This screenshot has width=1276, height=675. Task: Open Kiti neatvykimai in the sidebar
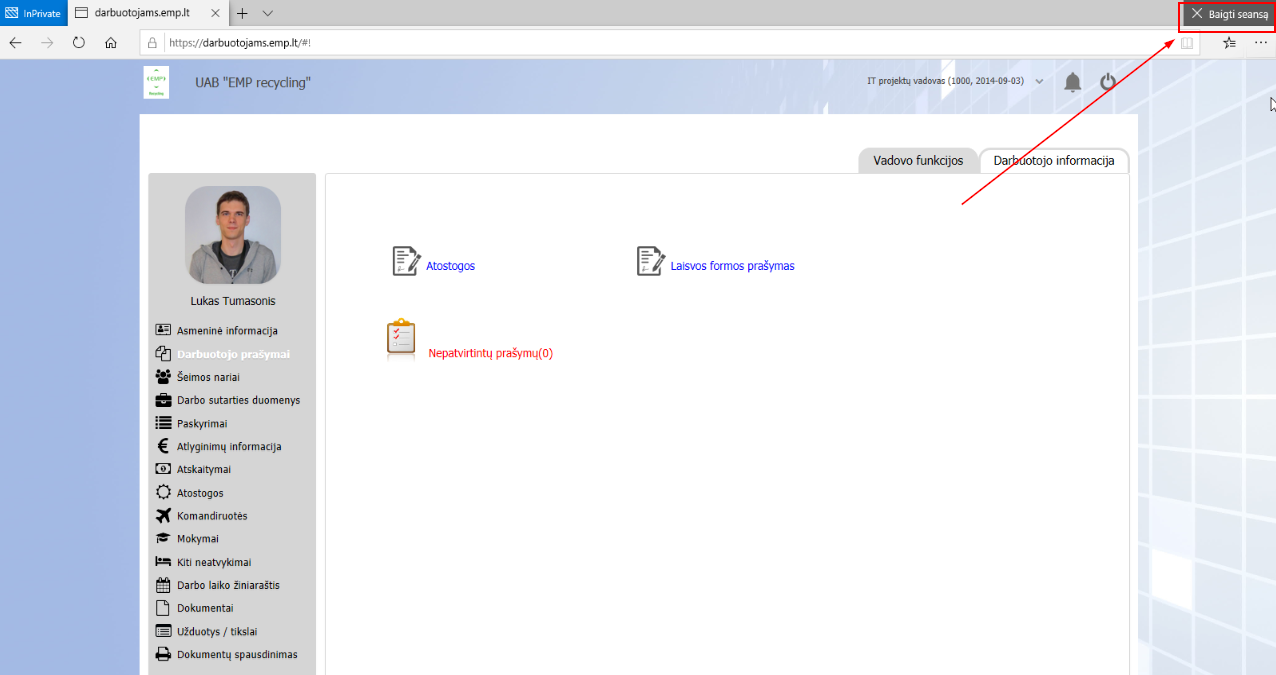pos(214,562)
